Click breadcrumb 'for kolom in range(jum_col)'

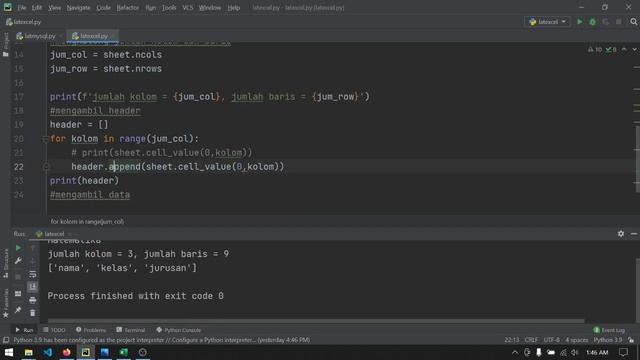[87, 222]
